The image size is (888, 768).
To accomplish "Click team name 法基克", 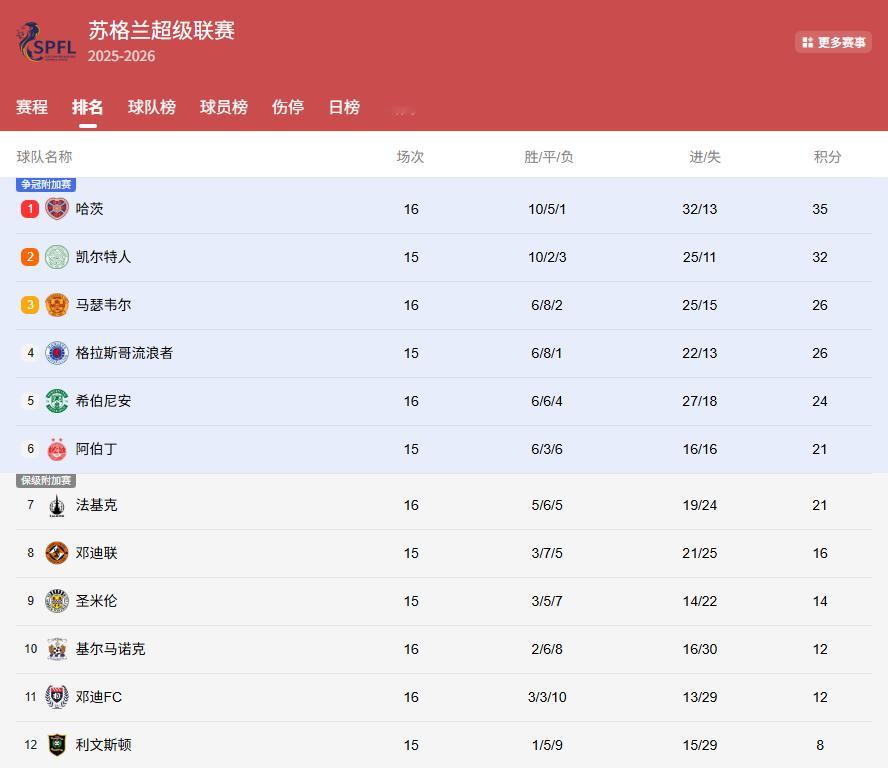I will [96, 505].
